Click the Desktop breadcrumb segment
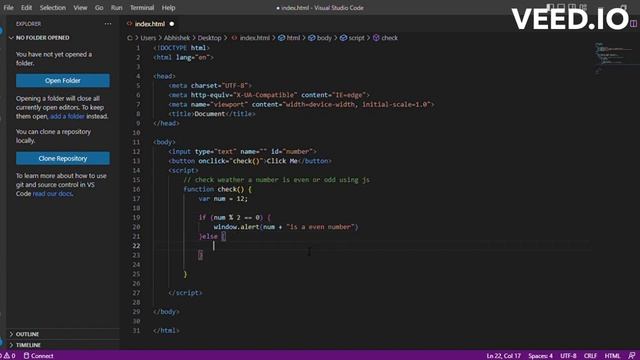640x360 pixels. pyautogui.click(x=209, y=38)
